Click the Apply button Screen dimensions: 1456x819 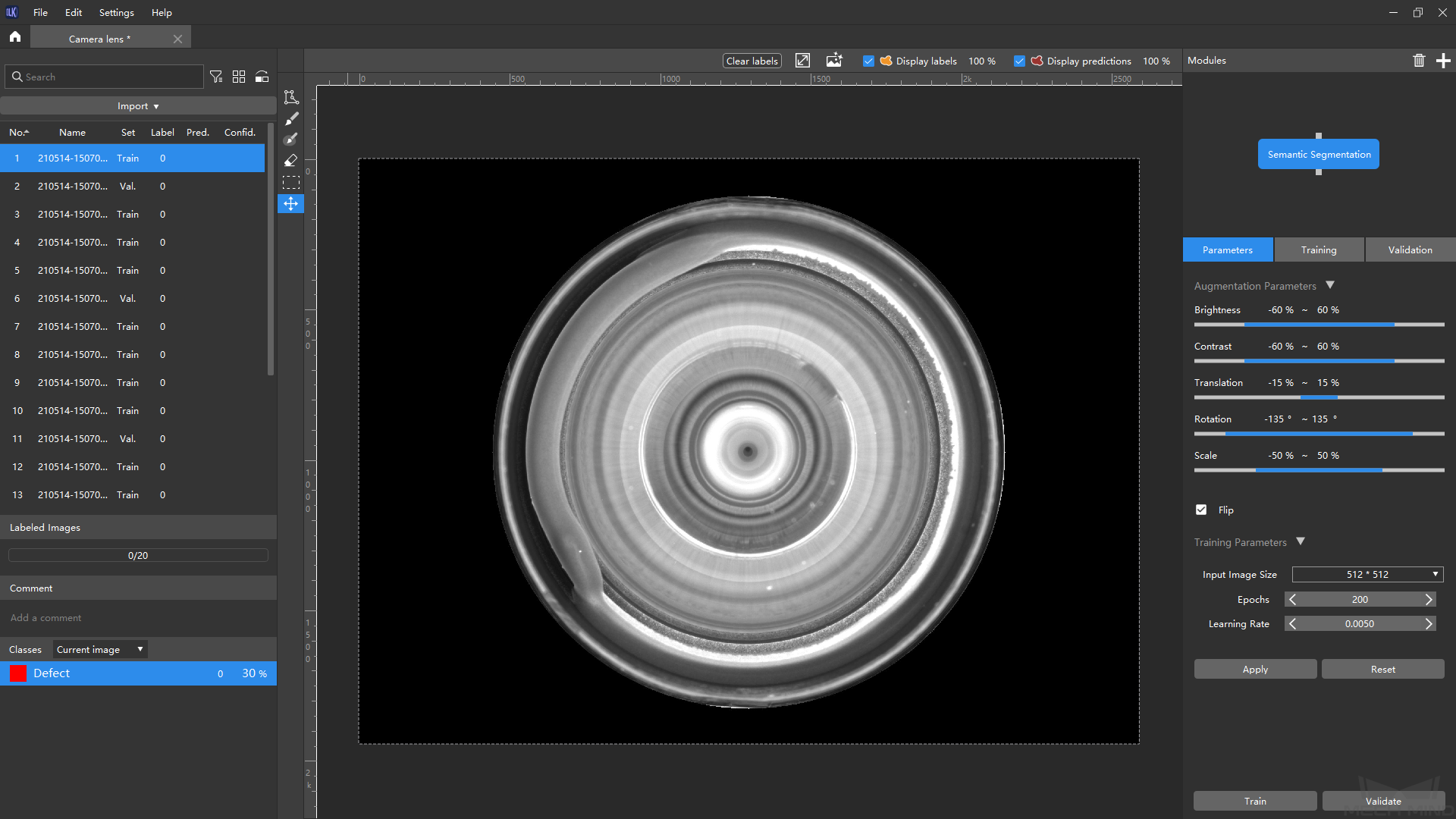[x=1255, y=669]
